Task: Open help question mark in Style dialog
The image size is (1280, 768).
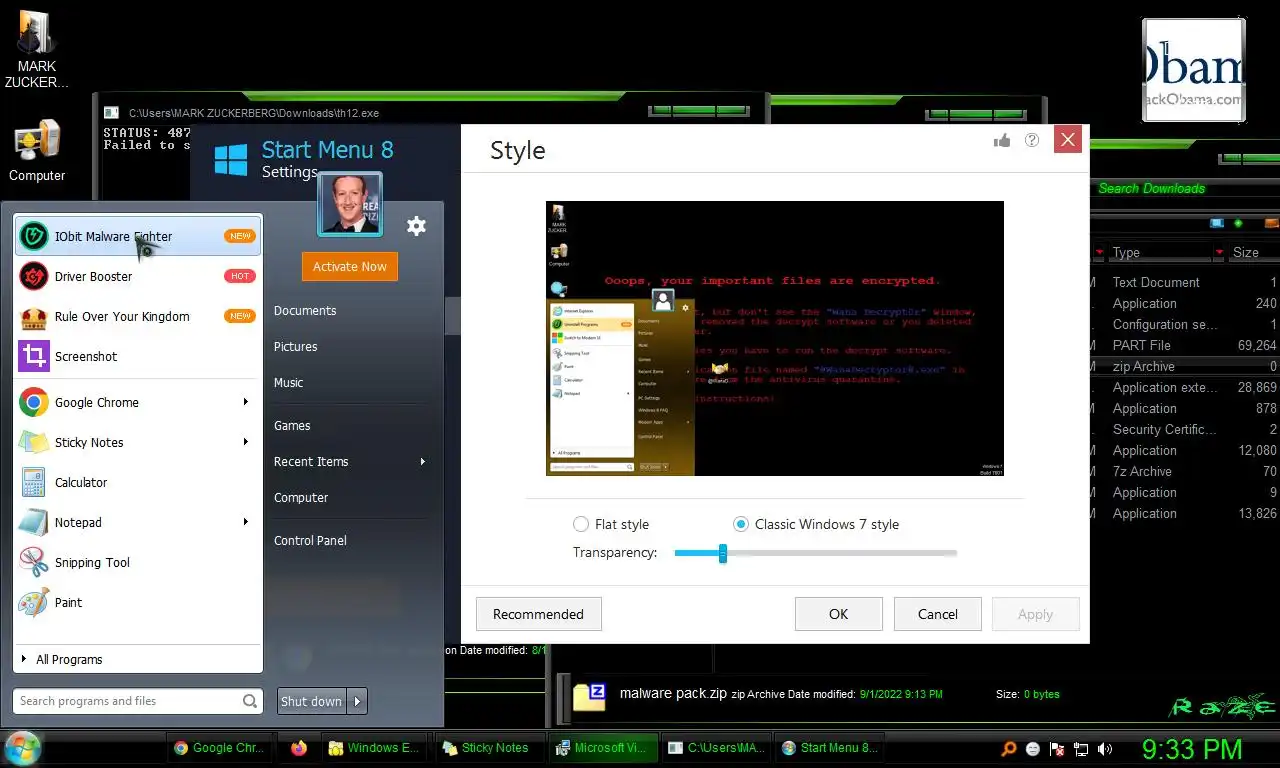Action: [x=1032, y=141]
